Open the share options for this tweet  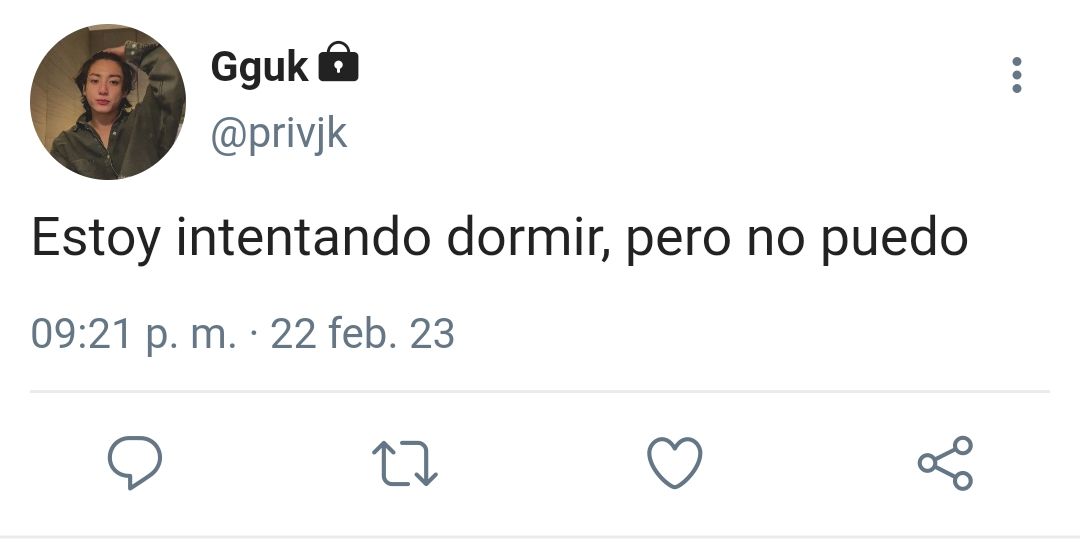coord(946,463)
